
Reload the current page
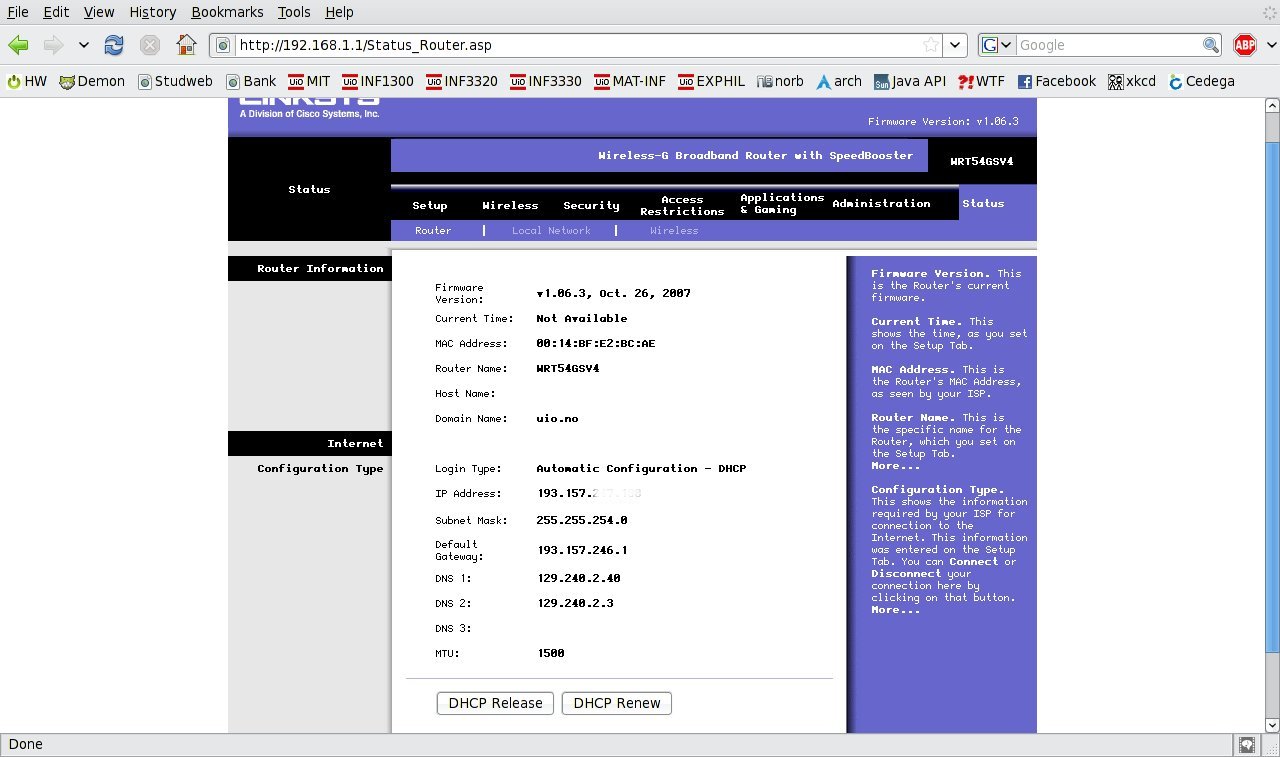point(114,45)
